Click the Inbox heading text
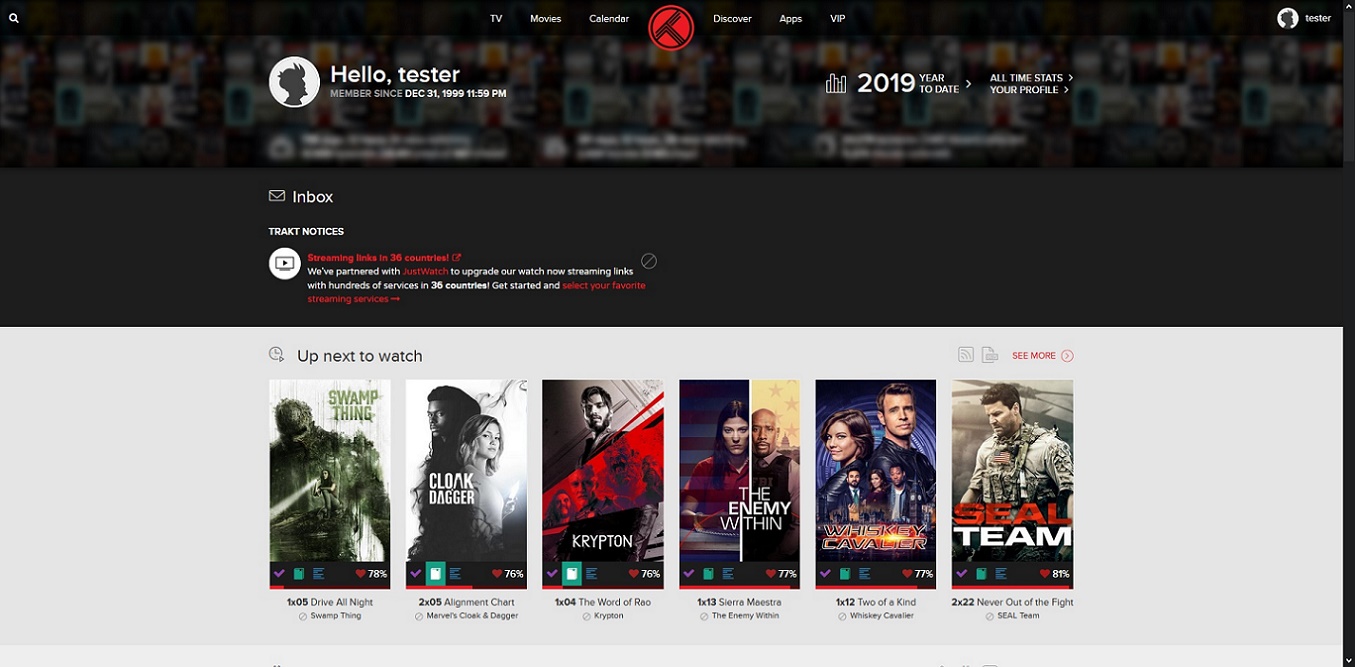Viewport: 1355px width, 667px height. tap(313, 197)
